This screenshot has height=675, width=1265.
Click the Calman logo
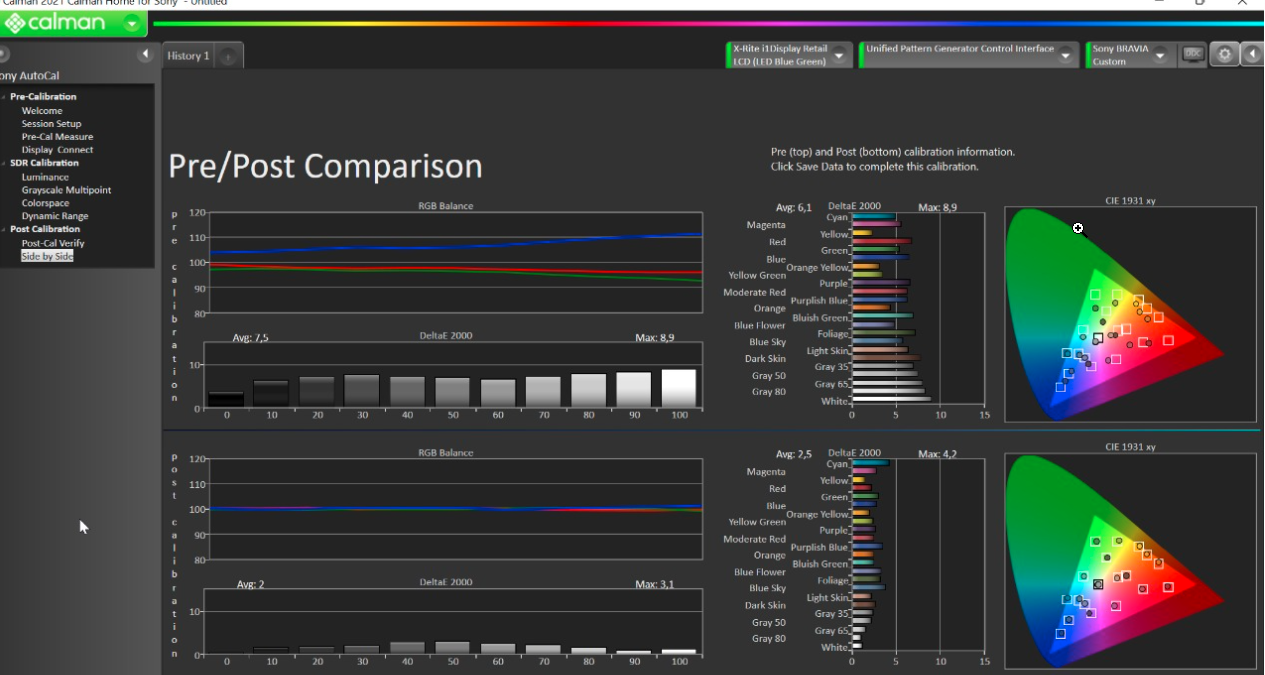(57, 23)
